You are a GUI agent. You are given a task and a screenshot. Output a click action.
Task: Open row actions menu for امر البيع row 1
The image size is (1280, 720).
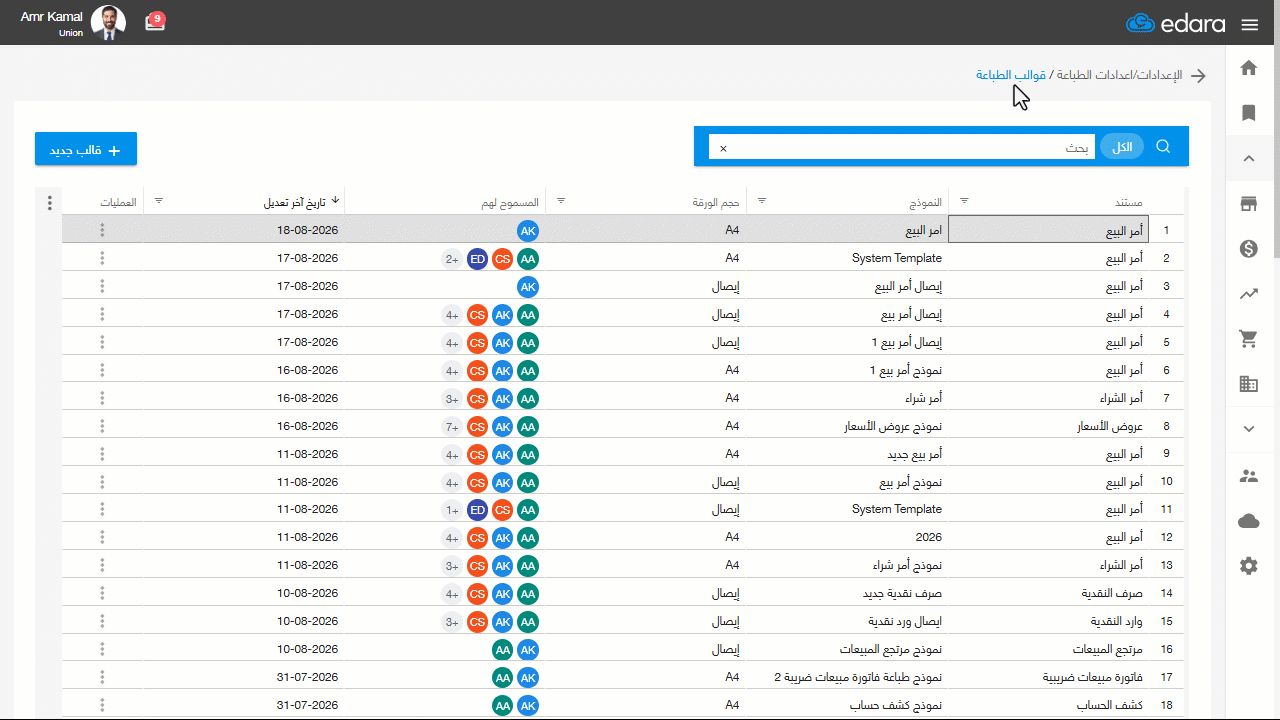(x=102, y=230)
